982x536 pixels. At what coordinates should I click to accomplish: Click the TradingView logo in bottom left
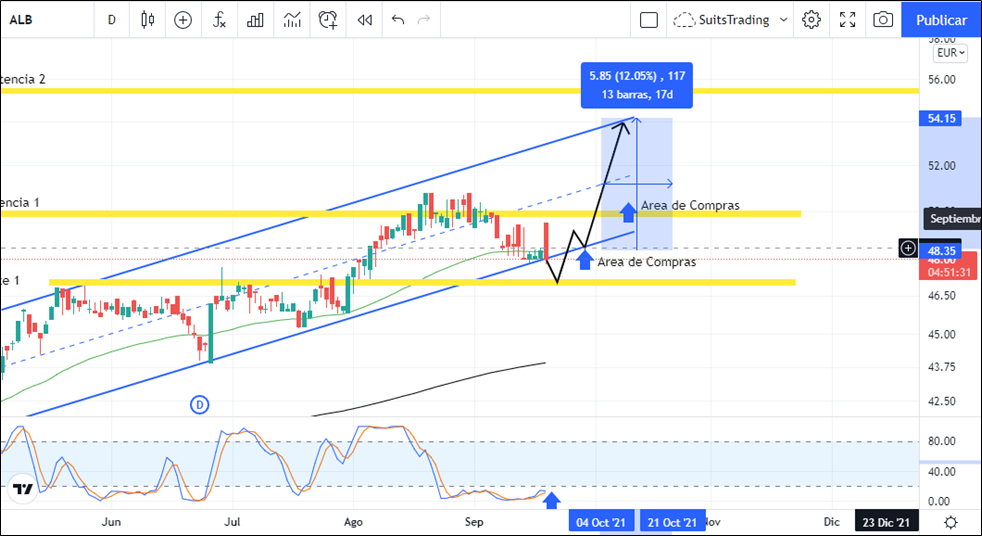(22, 490)
